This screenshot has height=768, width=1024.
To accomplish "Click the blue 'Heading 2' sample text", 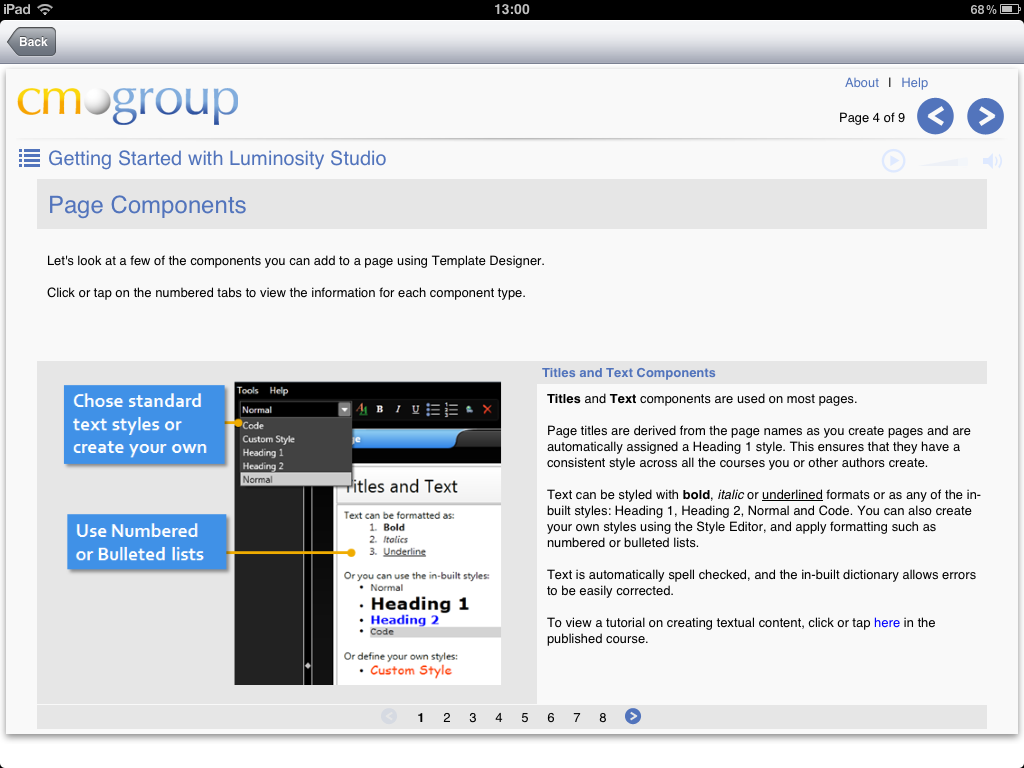I will coord(404,620).
